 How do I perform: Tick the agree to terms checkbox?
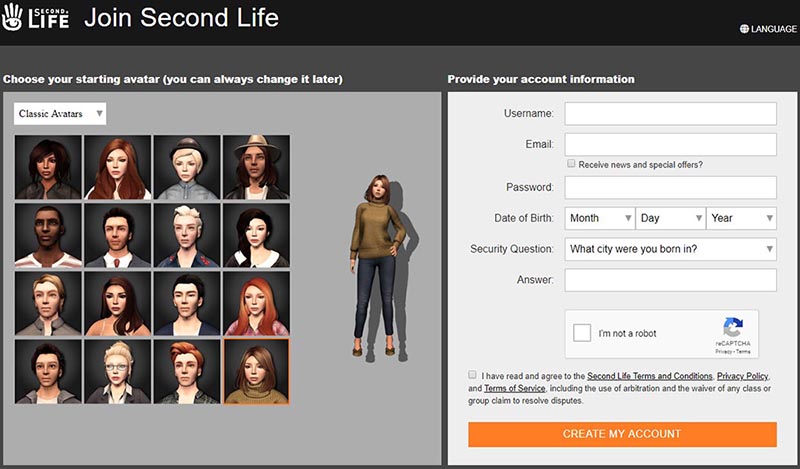point(472,375)
